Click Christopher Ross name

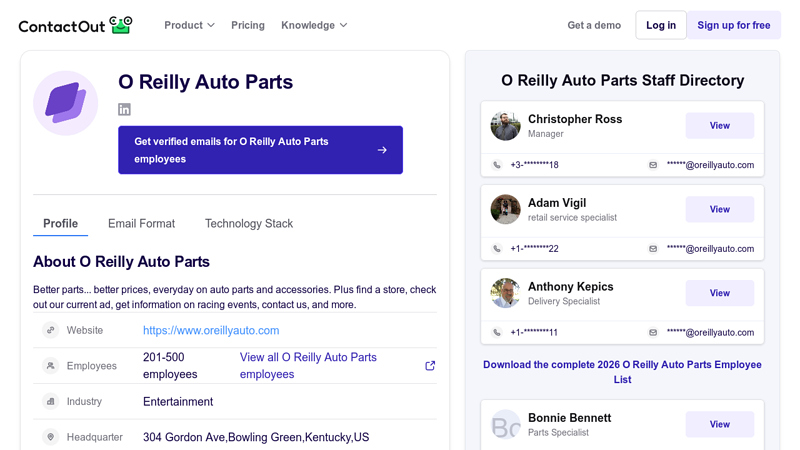575,119
